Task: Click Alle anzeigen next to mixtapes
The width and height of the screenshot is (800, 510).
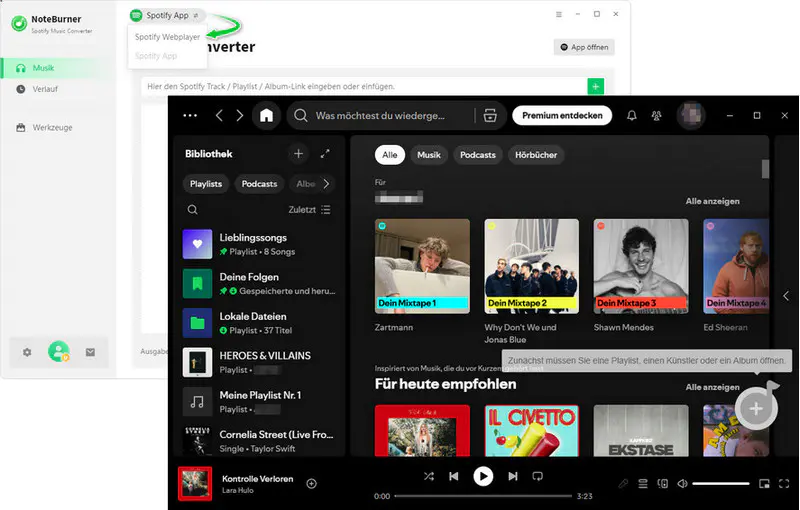Action: pos(712,201)
